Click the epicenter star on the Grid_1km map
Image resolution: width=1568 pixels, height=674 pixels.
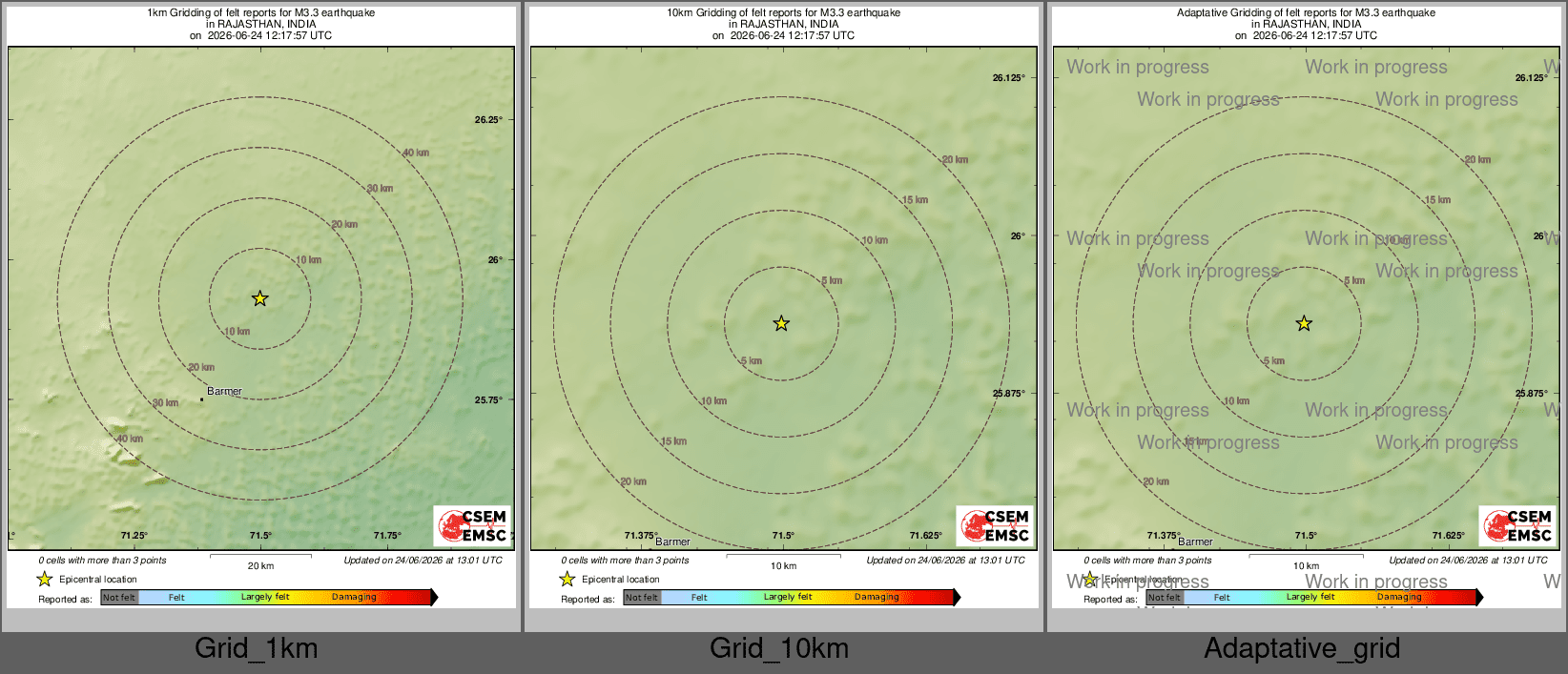(259, 298)
